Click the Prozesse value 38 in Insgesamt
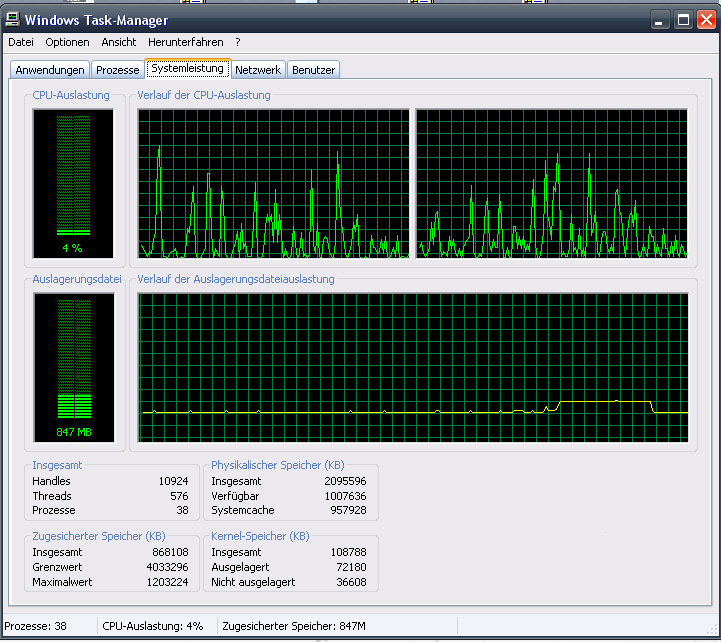 pyautogui.click(x=182, y=510)
